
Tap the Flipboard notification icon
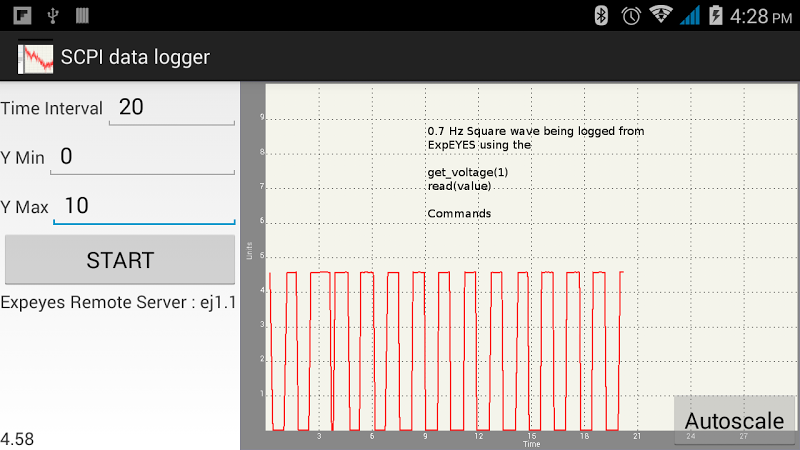tap(22, 16)
